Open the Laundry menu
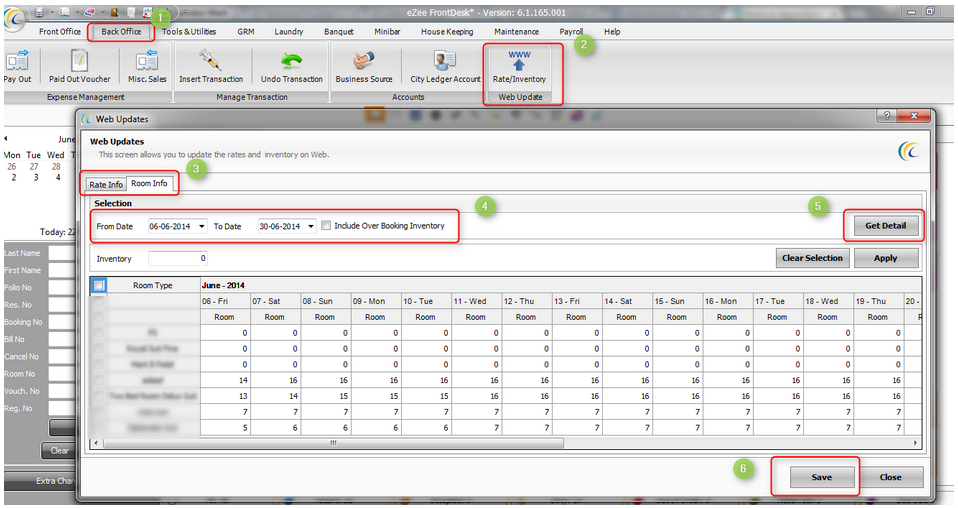Screen dimensions: 958x508 pos(289,32)
